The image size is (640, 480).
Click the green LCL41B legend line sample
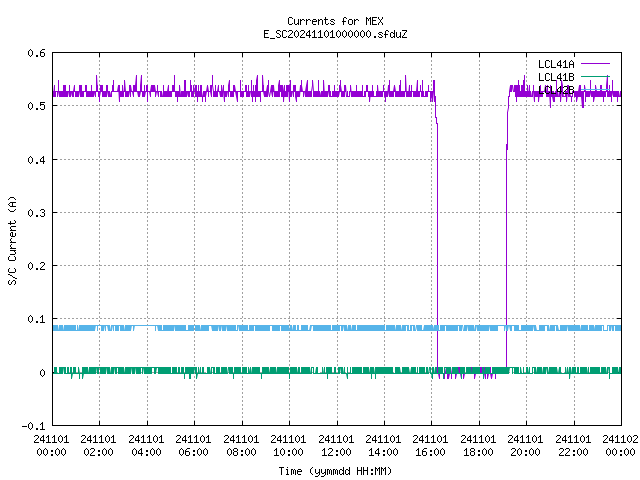point(595,76)
